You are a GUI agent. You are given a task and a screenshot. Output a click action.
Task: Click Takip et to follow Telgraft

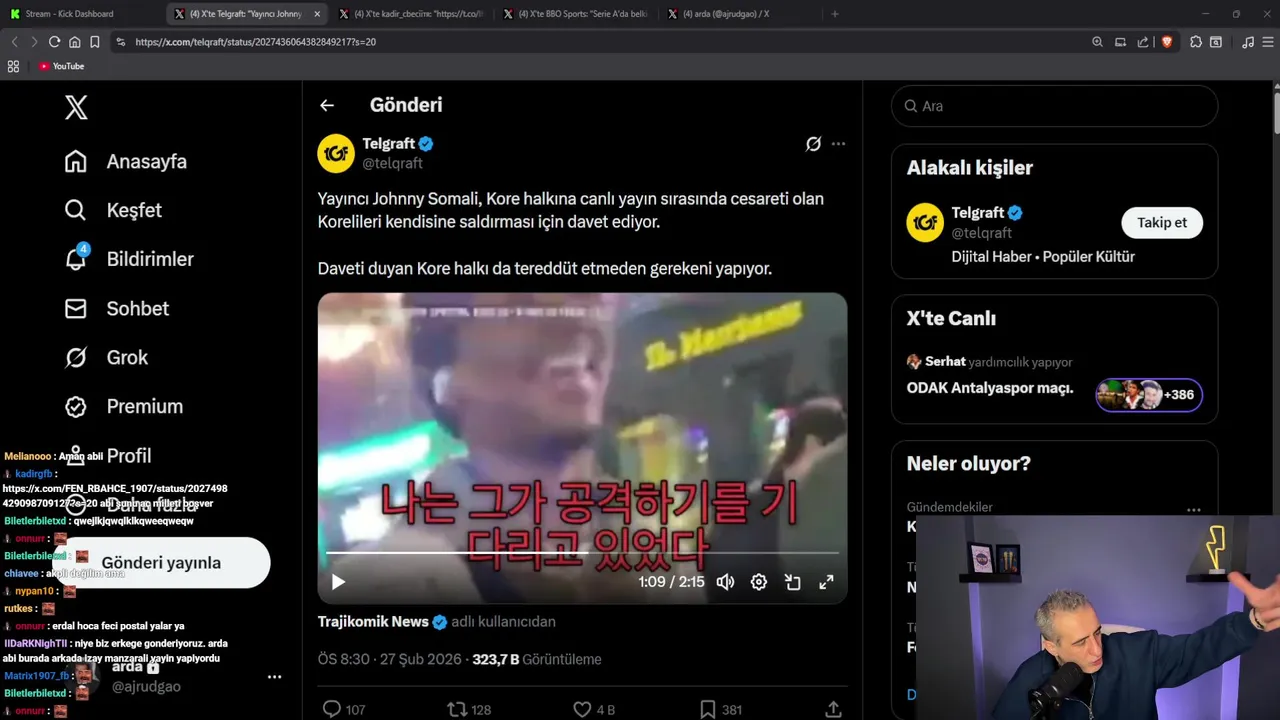point(1162,222)
